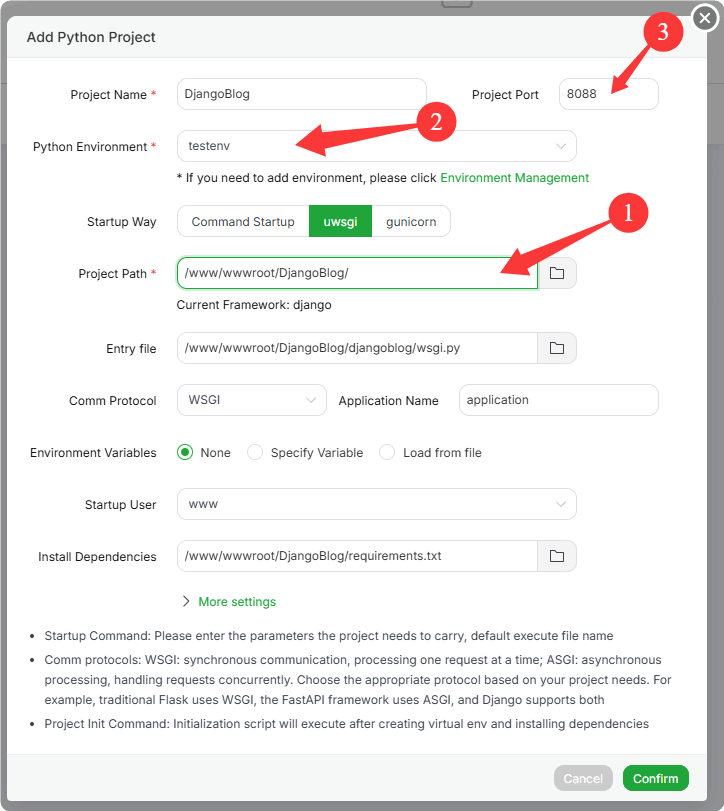Close the Add Python Project dialog
724x811 pixels.
(705, 19)
